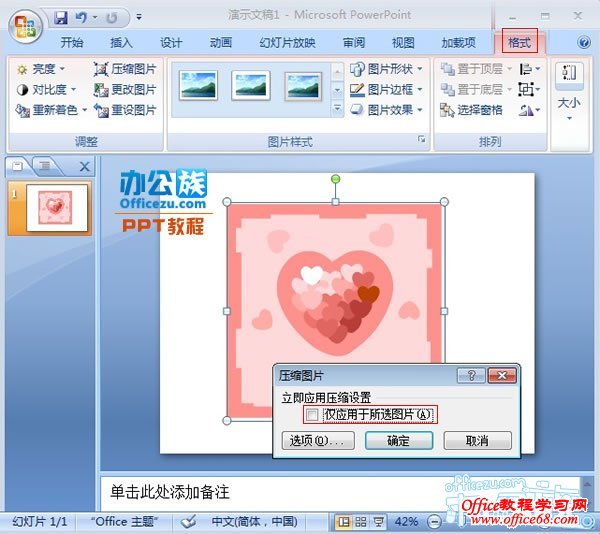600x534 pixels.
Task: Open the Rotate objects dropdown icon
Action: tap(530, 111)
